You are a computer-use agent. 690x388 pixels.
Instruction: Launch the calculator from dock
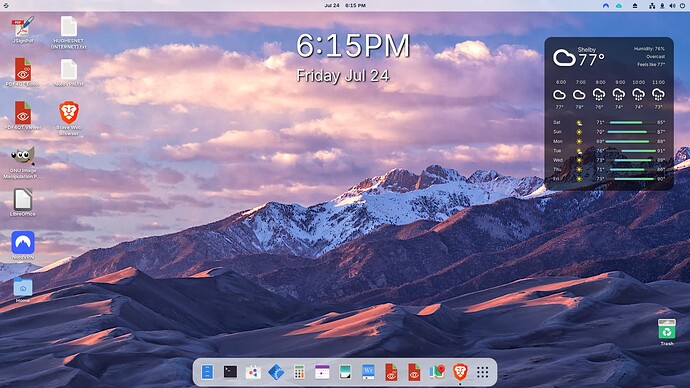click(x=299, y=372)
